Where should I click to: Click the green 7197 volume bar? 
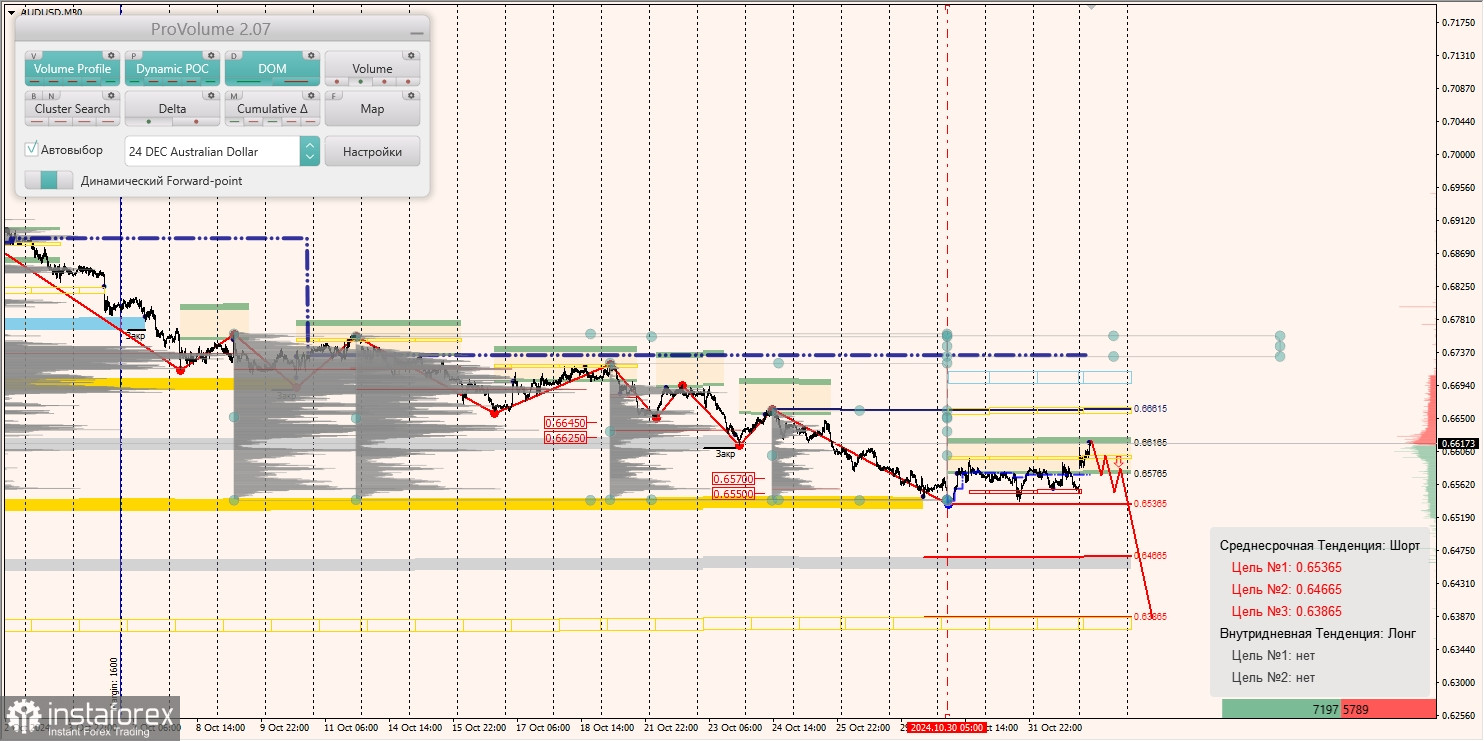pyautogui.click(x=1281, y=709)
